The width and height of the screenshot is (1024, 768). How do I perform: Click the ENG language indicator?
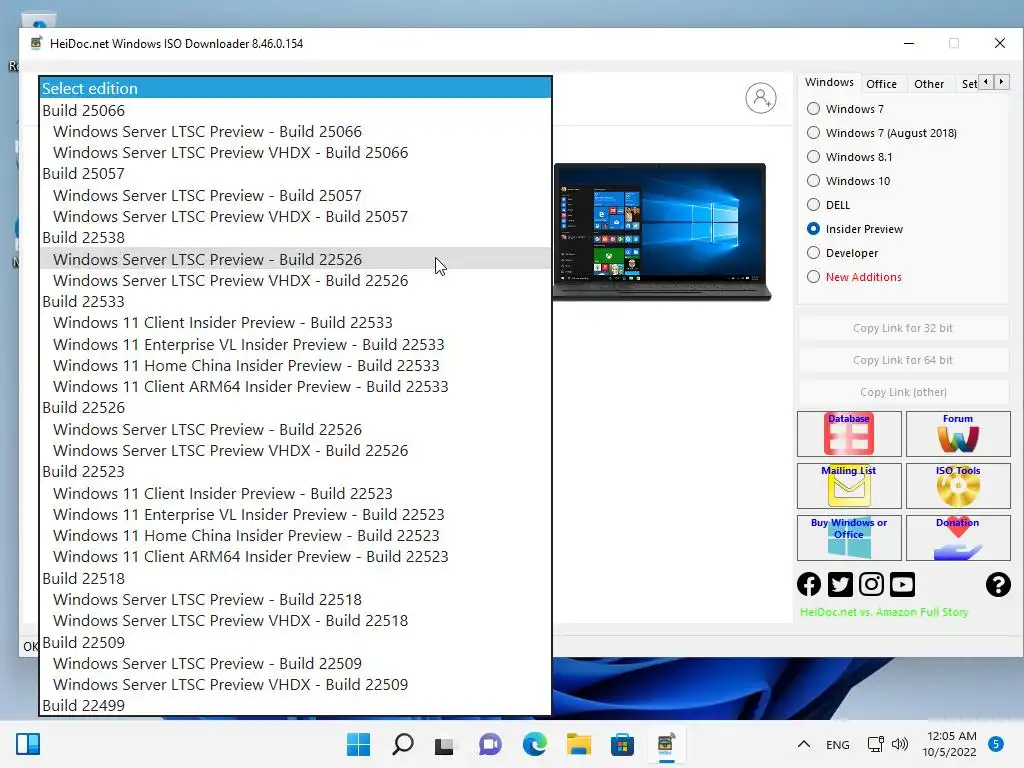click(837, 744)
